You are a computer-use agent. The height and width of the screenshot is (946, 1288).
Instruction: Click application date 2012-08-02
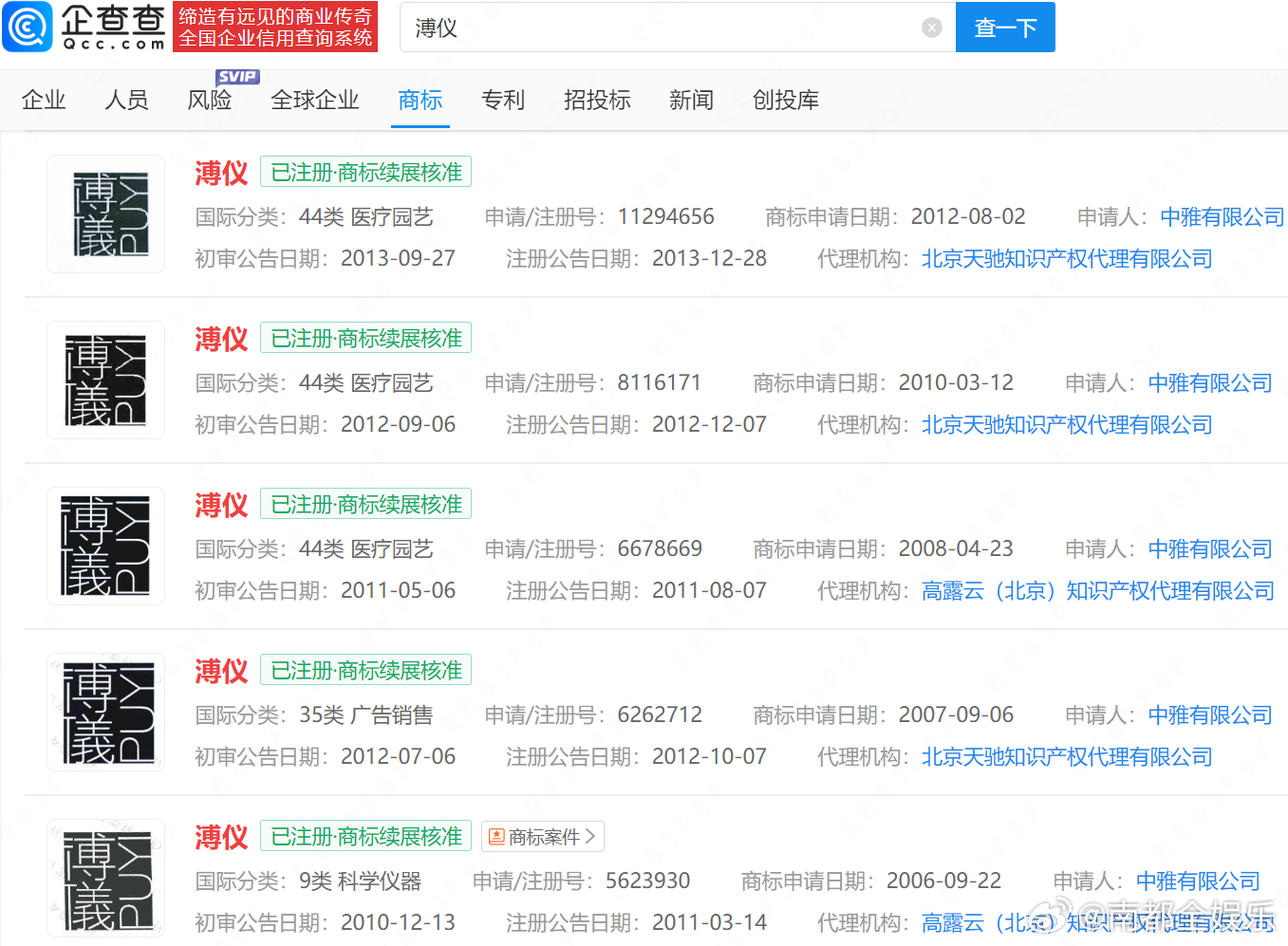point(968,217)
